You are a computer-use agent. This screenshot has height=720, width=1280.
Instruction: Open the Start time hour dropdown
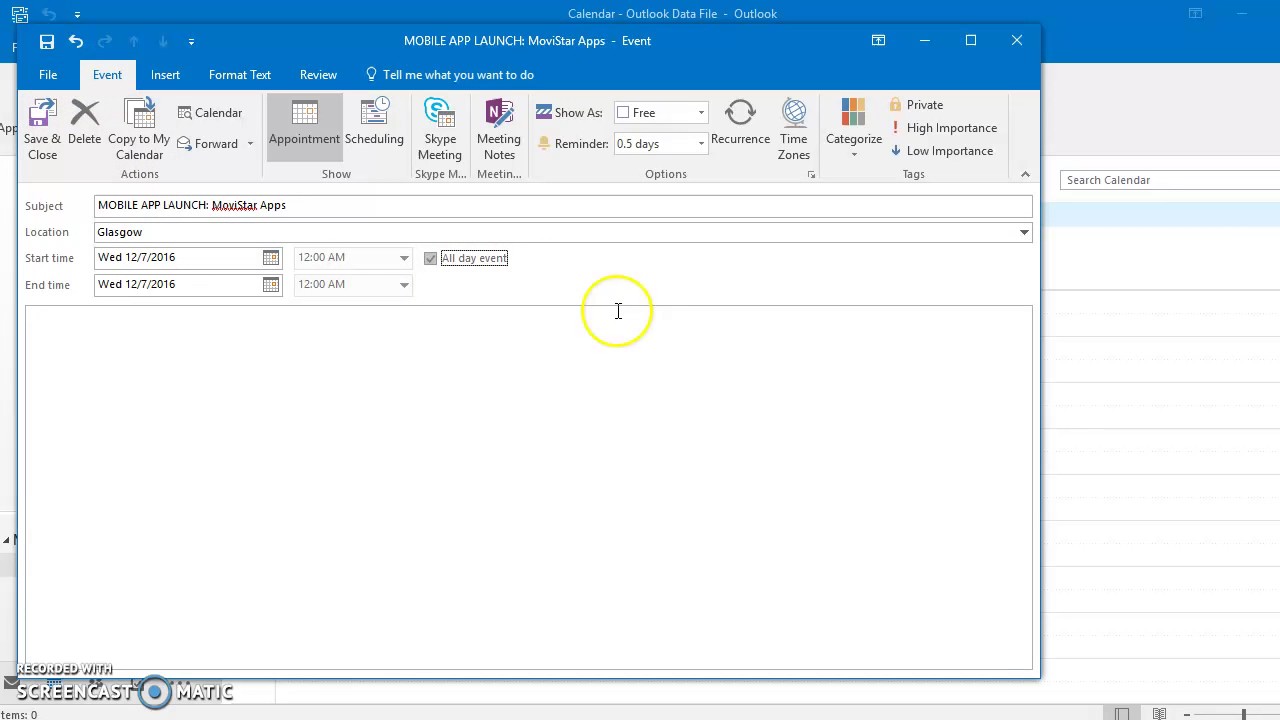click(404, 258)
